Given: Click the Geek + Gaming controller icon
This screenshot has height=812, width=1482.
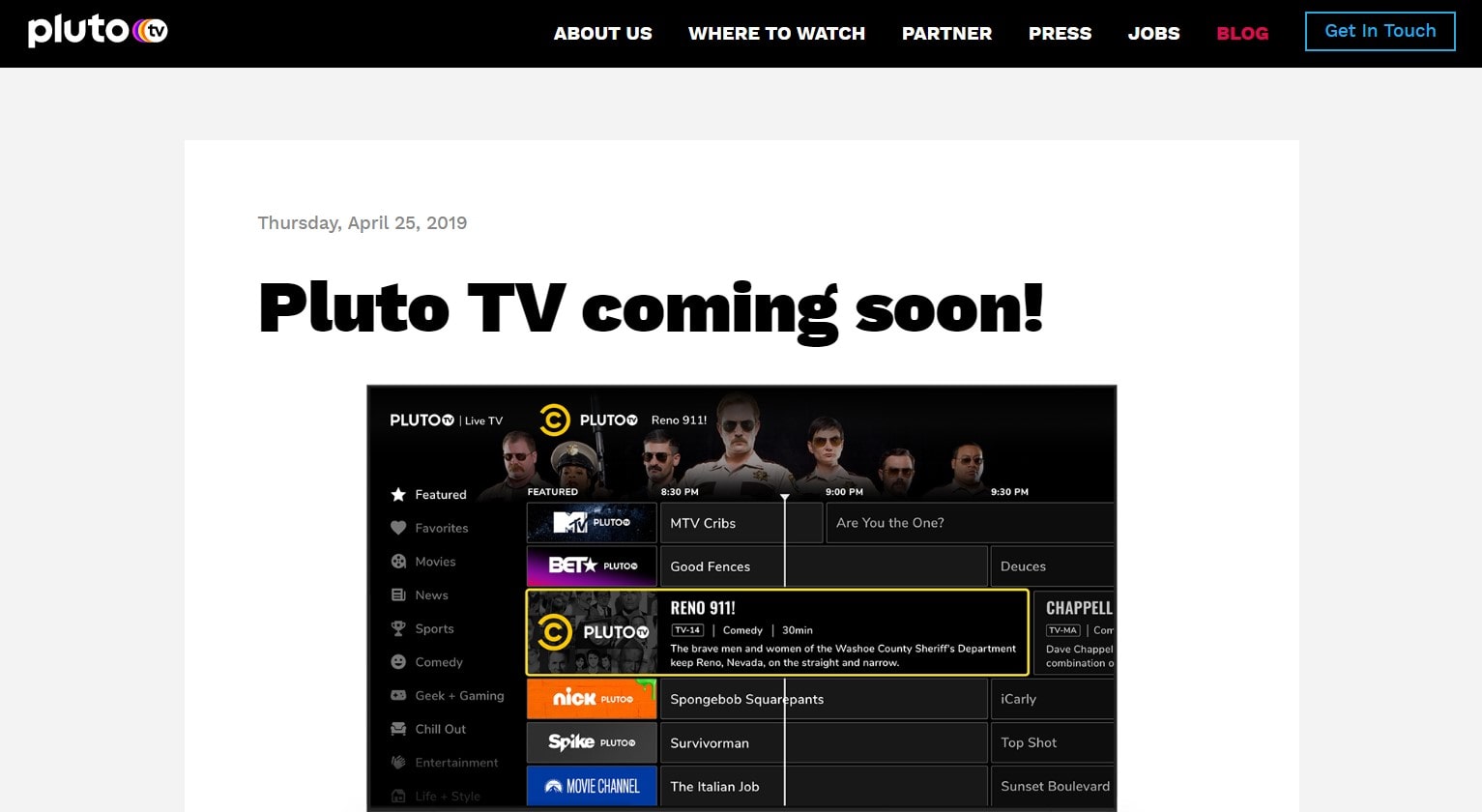Looking at the screenshot, I should 398,695.
